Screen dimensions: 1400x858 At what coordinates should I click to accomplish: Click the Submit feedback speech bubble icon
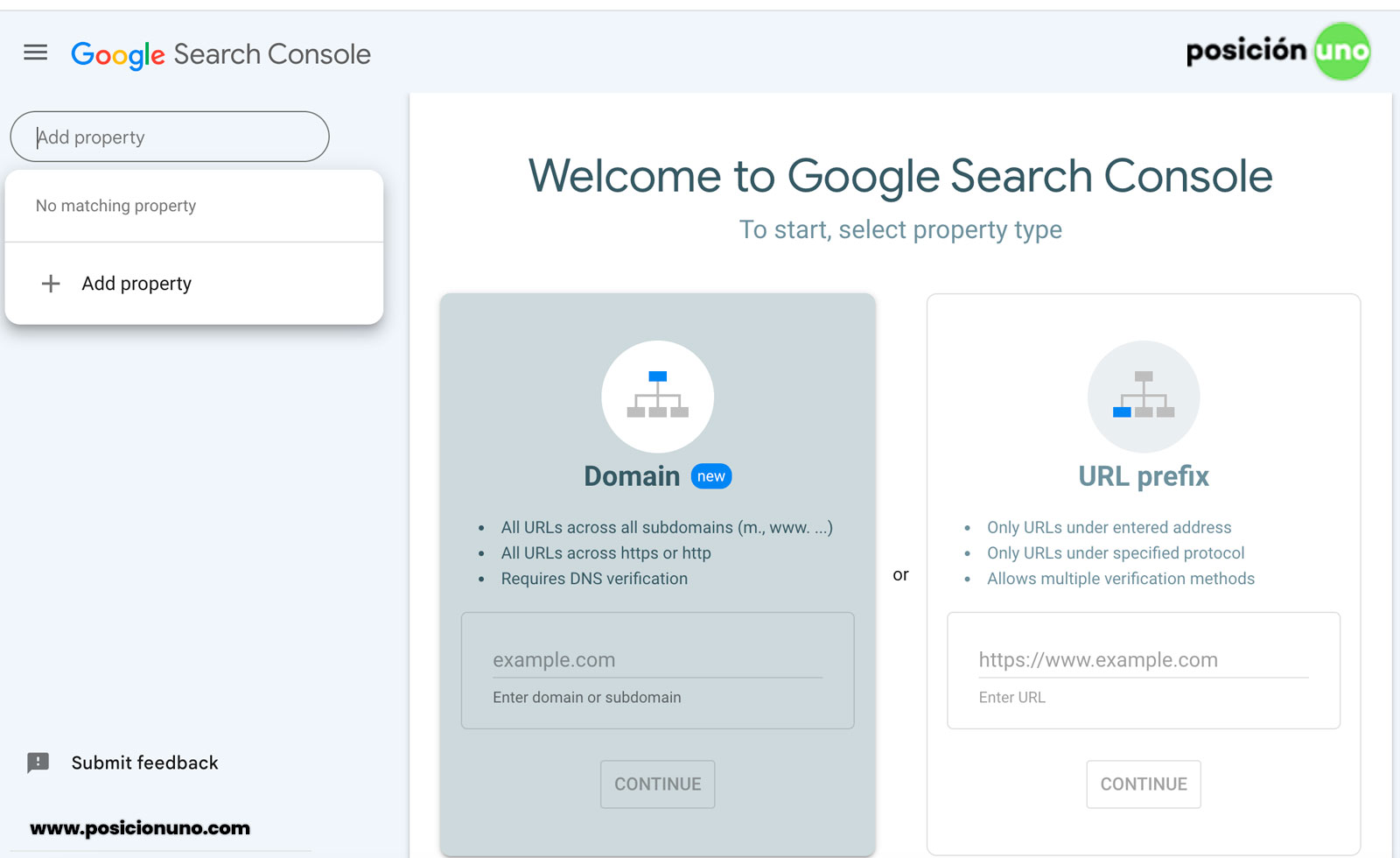pyautogui.click(x=38, y=763)
